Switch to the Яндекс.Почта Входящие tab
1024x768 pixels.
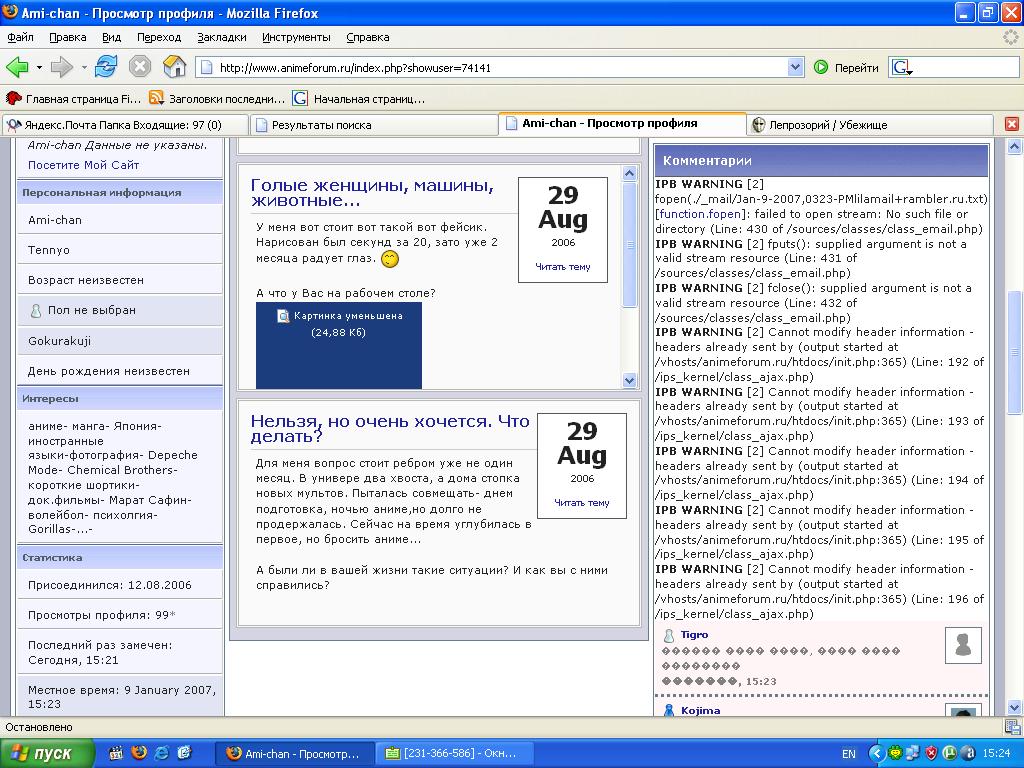point(125,125)
